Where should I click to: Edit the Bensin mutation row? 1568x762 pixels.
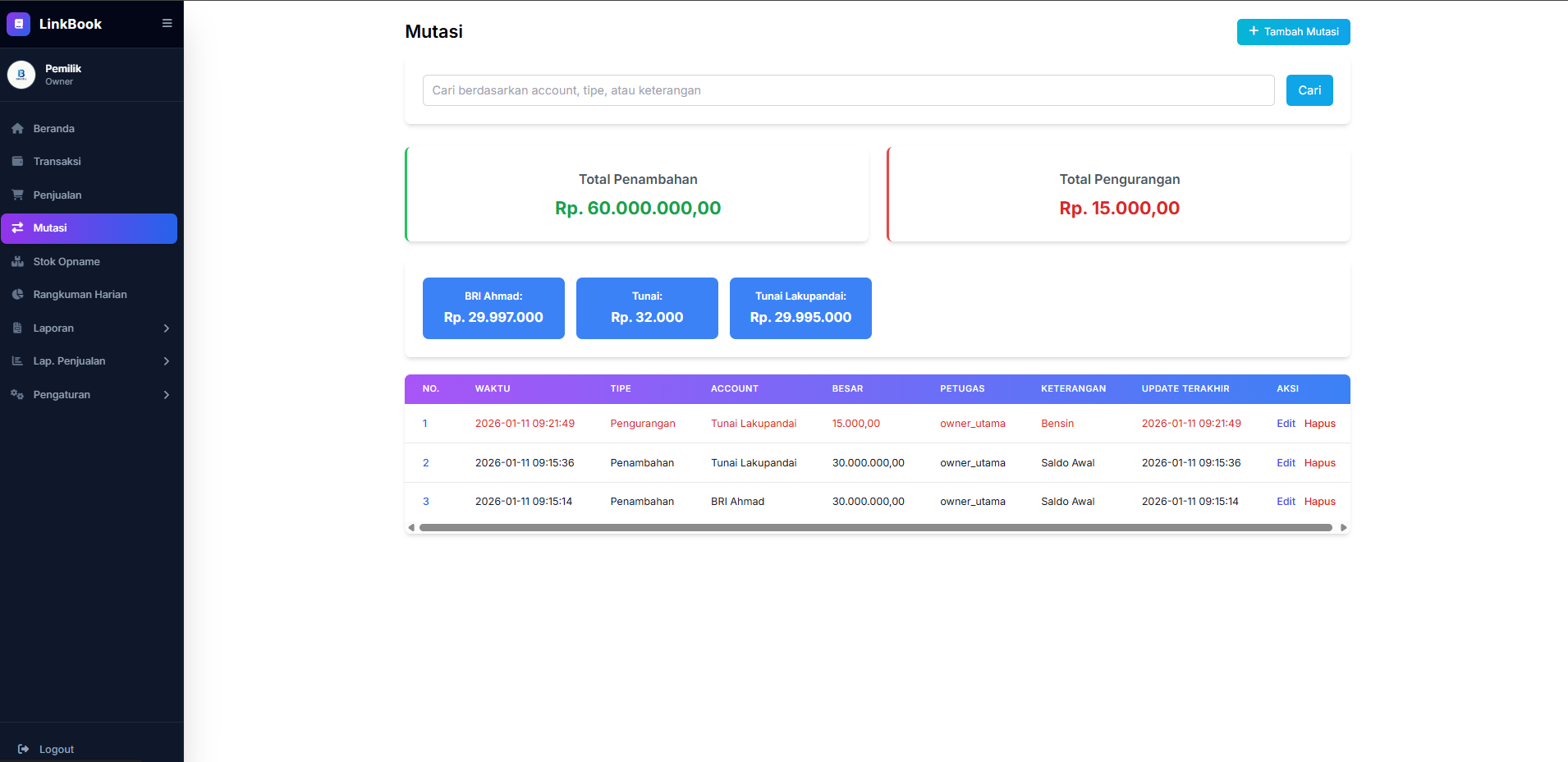[x=1286, y=424]
